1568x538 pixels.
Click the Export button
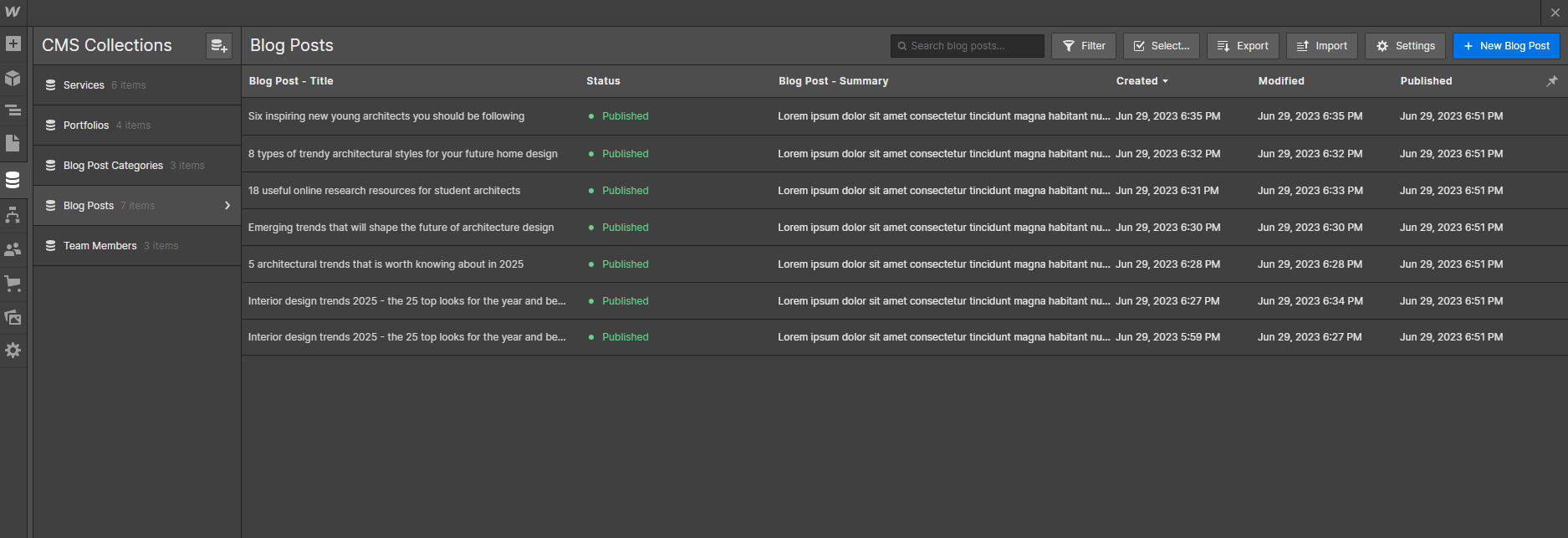click(1242, 46)
